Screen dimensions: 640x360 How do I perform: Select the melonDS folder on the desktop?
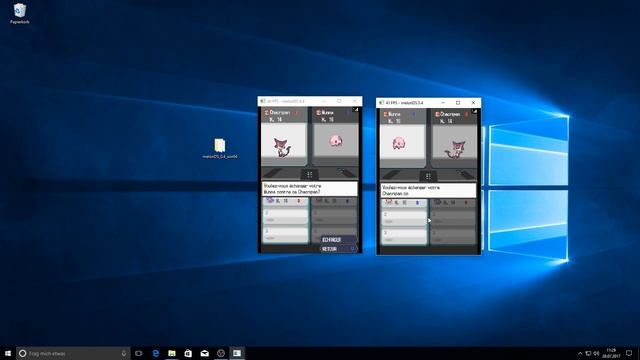(x=220, y=148)
